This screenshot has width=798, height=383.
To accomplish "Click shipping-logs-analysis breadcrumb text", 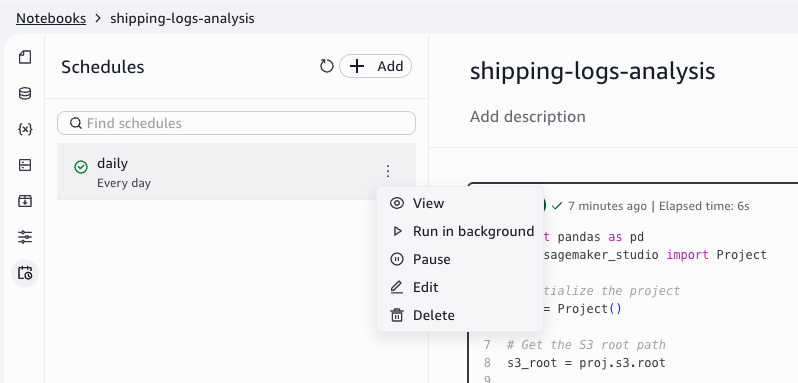I will (182, 18).
